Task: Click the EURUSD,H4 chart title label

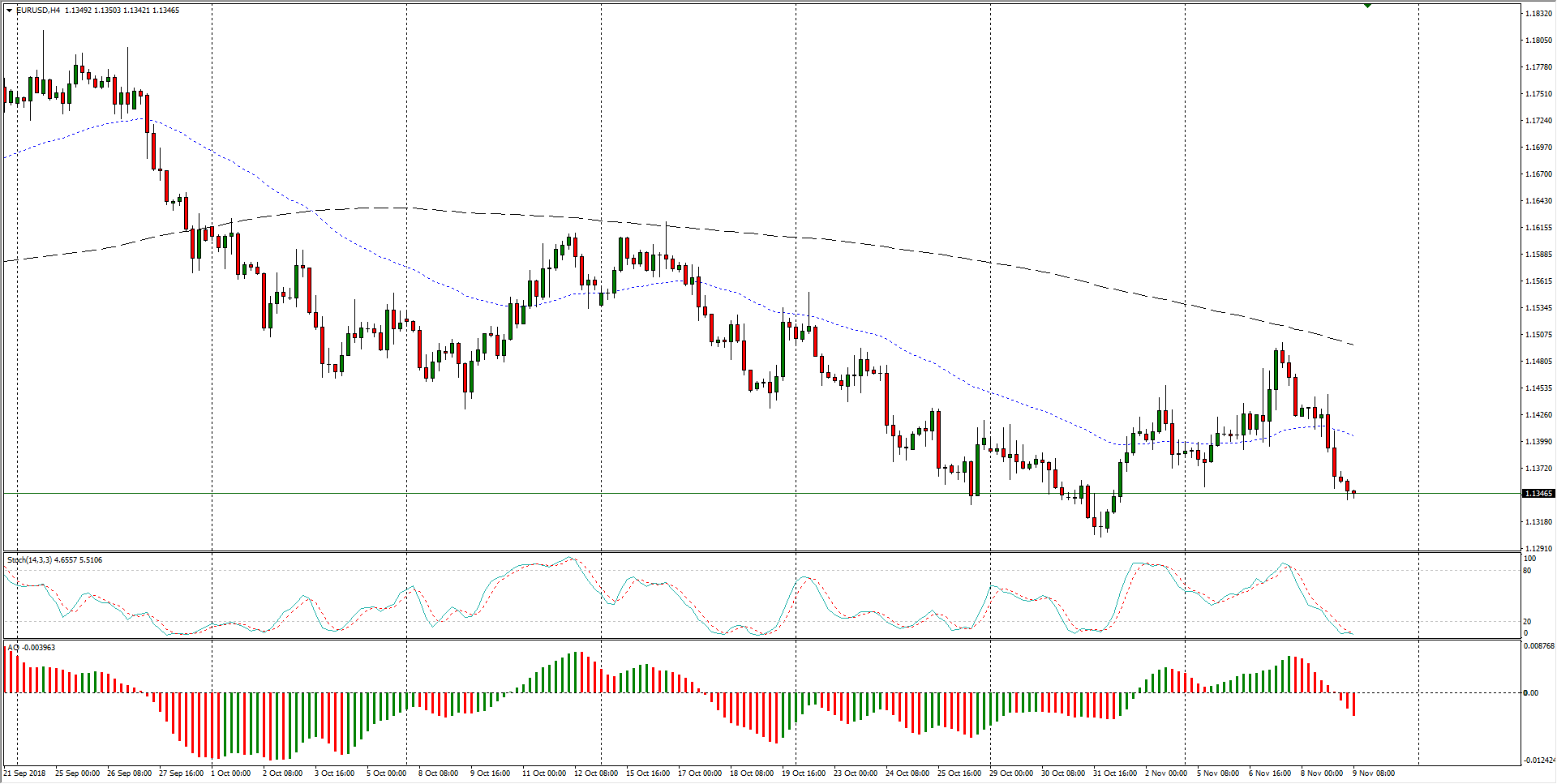Action: click(38, 11)
